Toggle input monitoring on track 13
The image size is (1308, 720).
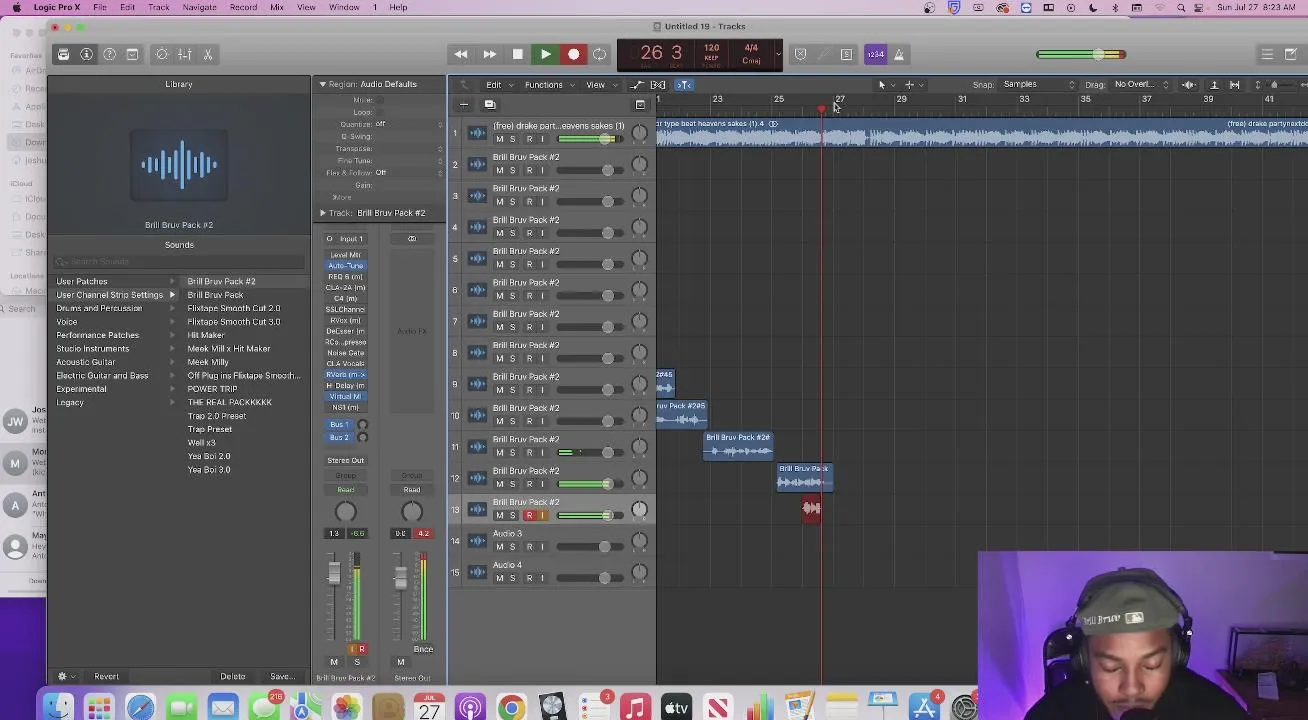[542, 516]
